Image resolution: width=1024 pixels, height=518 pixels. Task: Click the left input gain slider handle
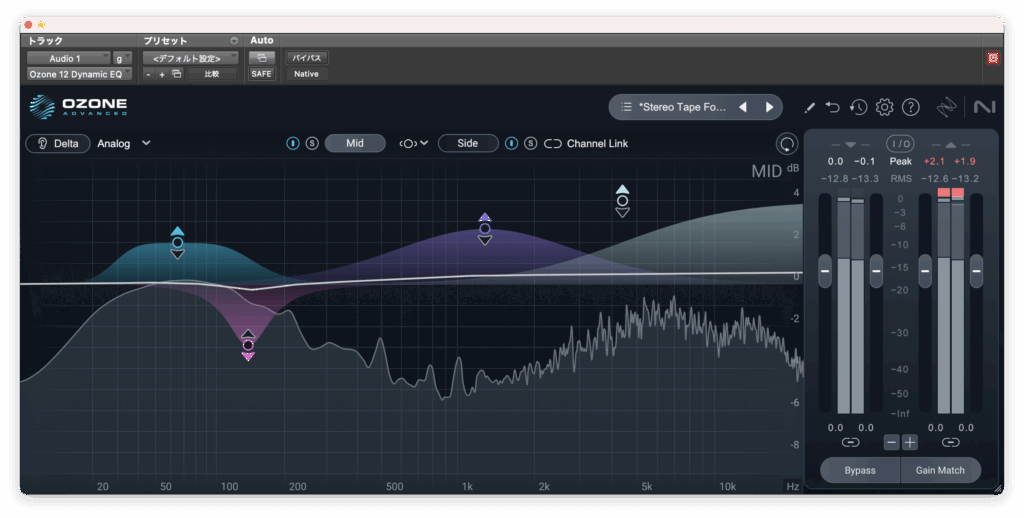coord(825,270)
